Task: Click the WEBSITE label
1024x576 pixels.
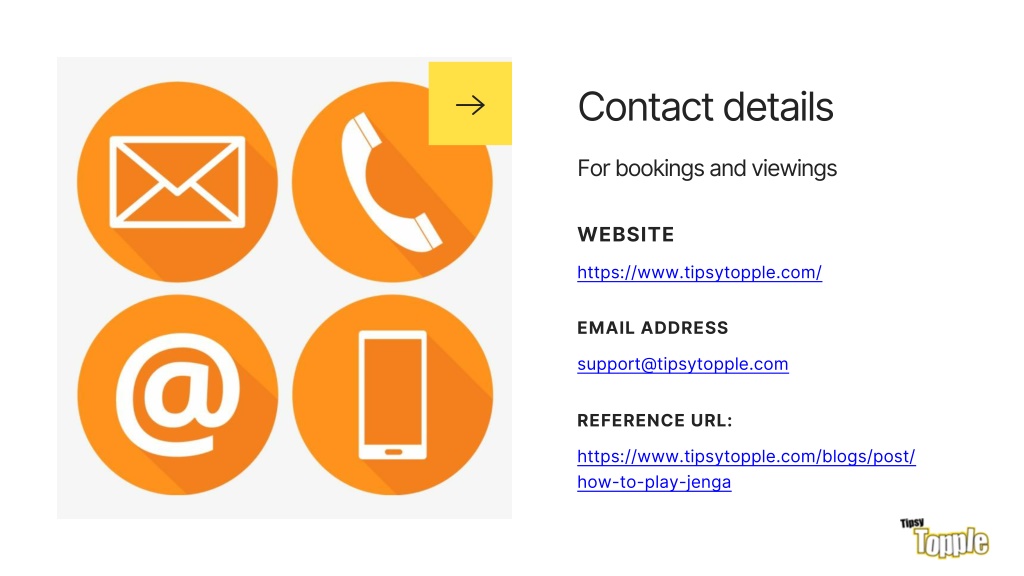Action: click(x=626, y=234)
